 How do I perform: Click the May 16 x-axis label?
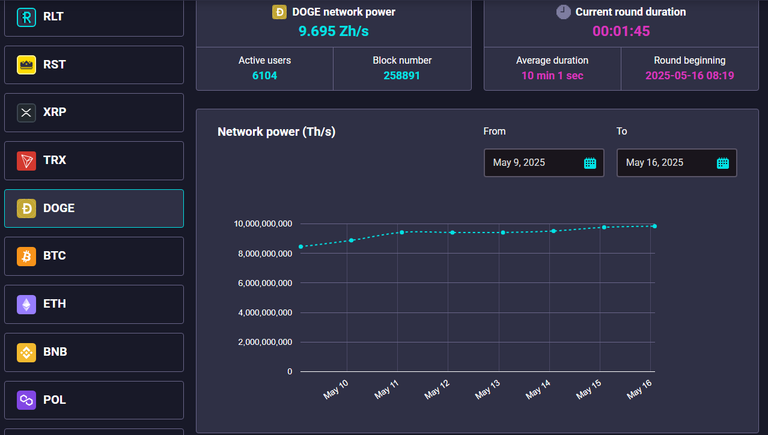click(640, 389)
